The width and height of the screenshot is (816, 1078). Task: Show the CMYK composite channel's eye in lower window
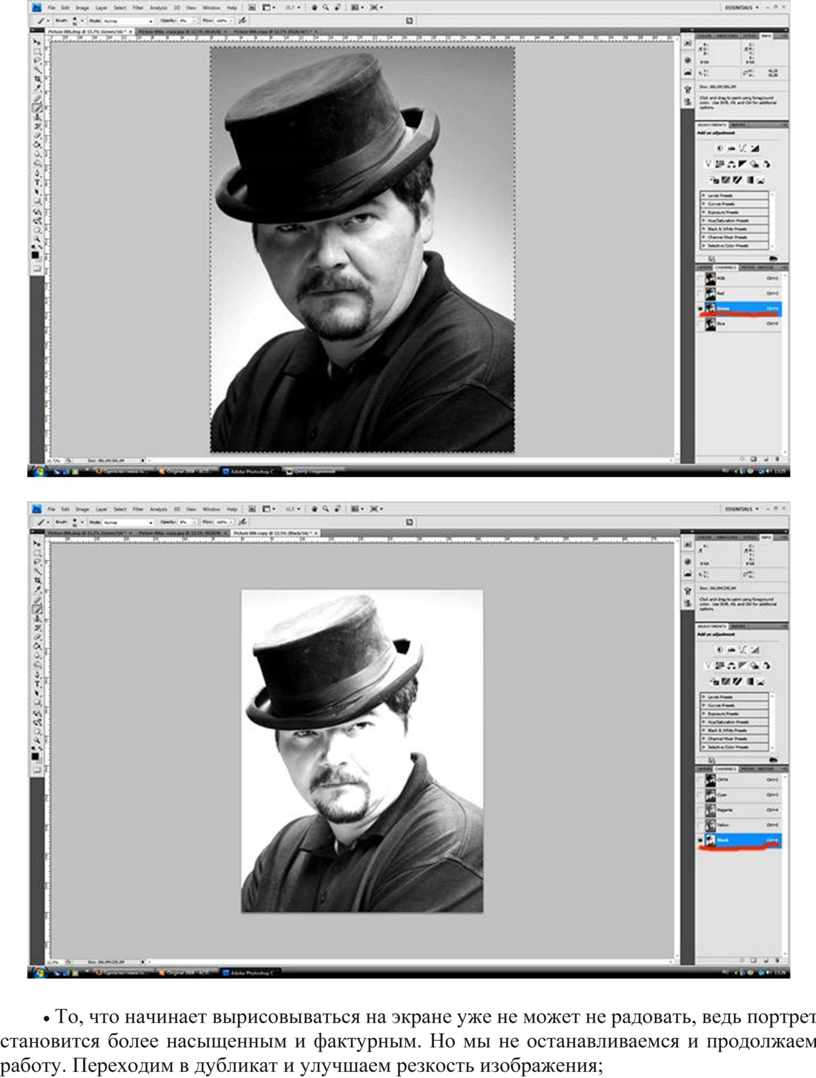pos(701,780)
